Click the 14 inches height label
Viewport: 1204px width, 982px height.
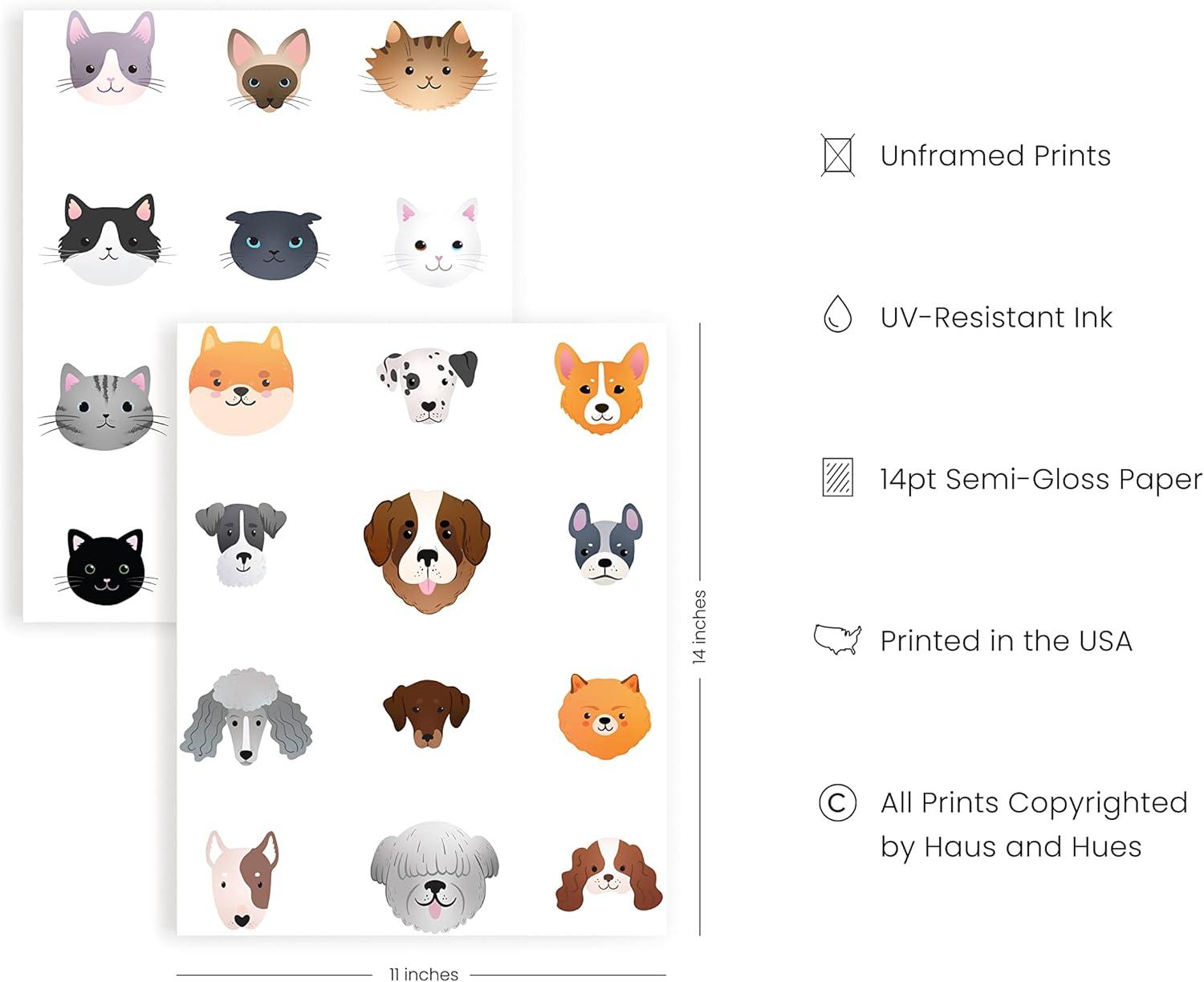pyautogui.click(x=699, y=627)
